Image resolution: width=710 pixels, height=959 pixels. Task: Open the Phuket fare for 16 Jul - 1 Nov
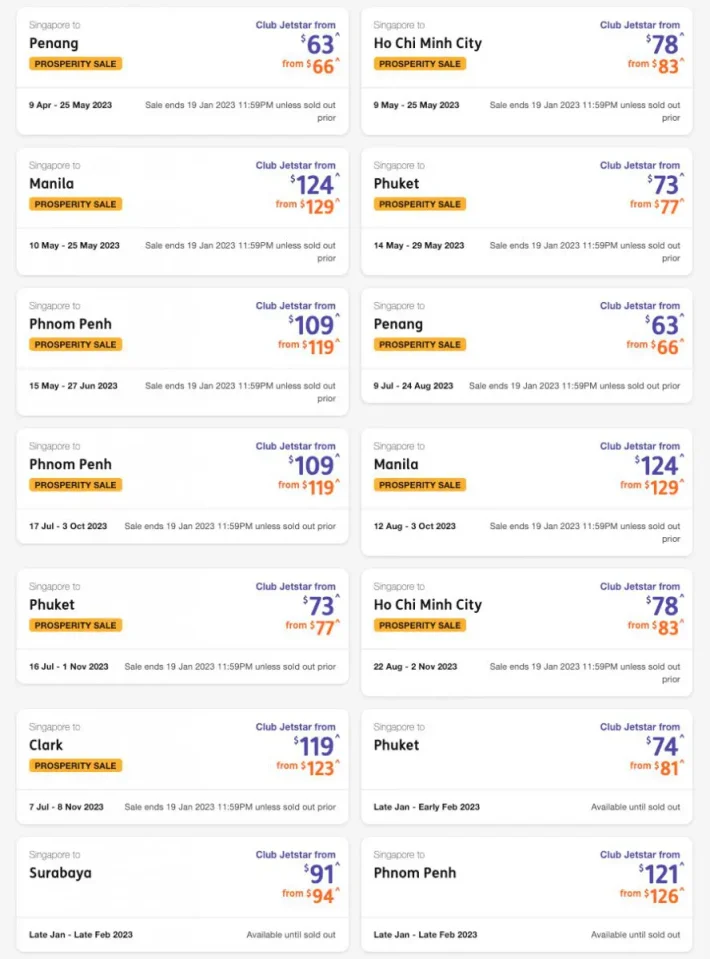[x=182, y=625]
